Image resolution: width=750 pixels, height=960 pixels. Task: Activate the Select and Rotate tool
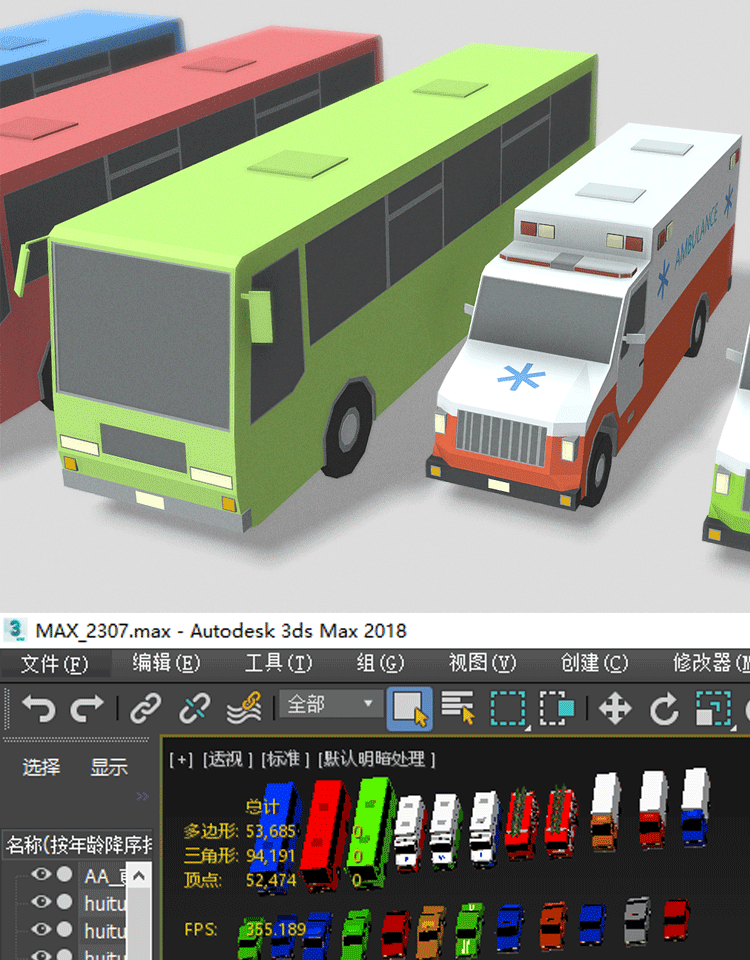point(664,709)
